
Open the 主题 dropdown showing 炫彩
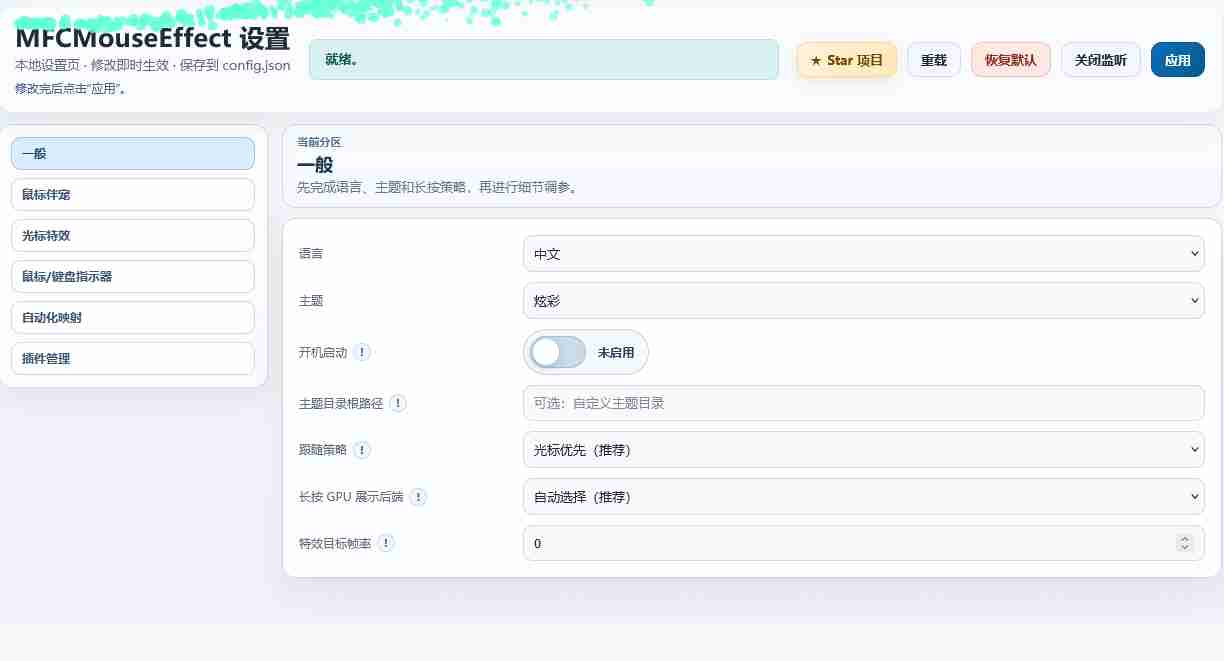tap(863, 300)
